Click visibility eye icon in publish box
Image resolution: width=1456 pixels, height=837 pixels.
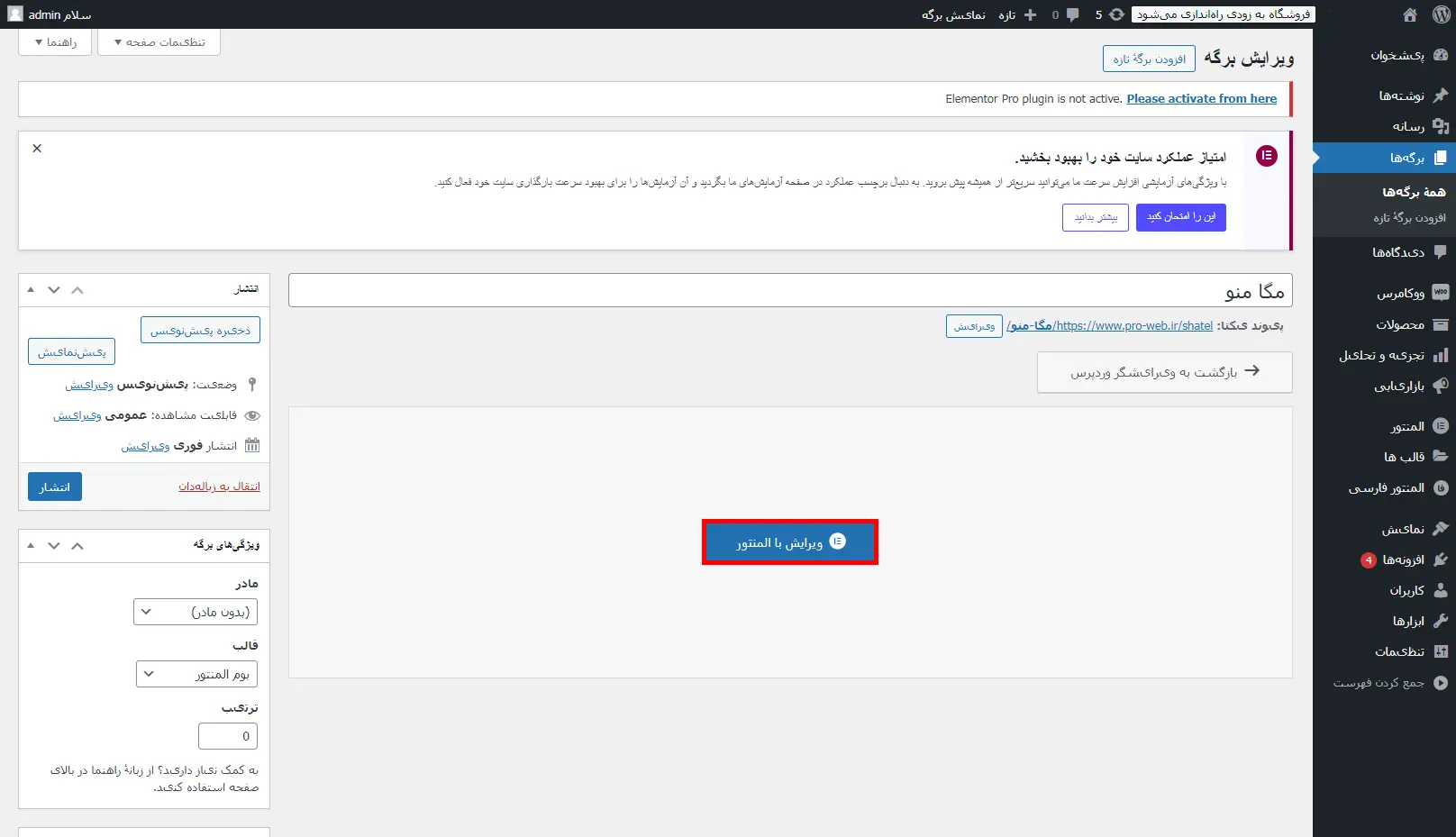pos(252,415)
